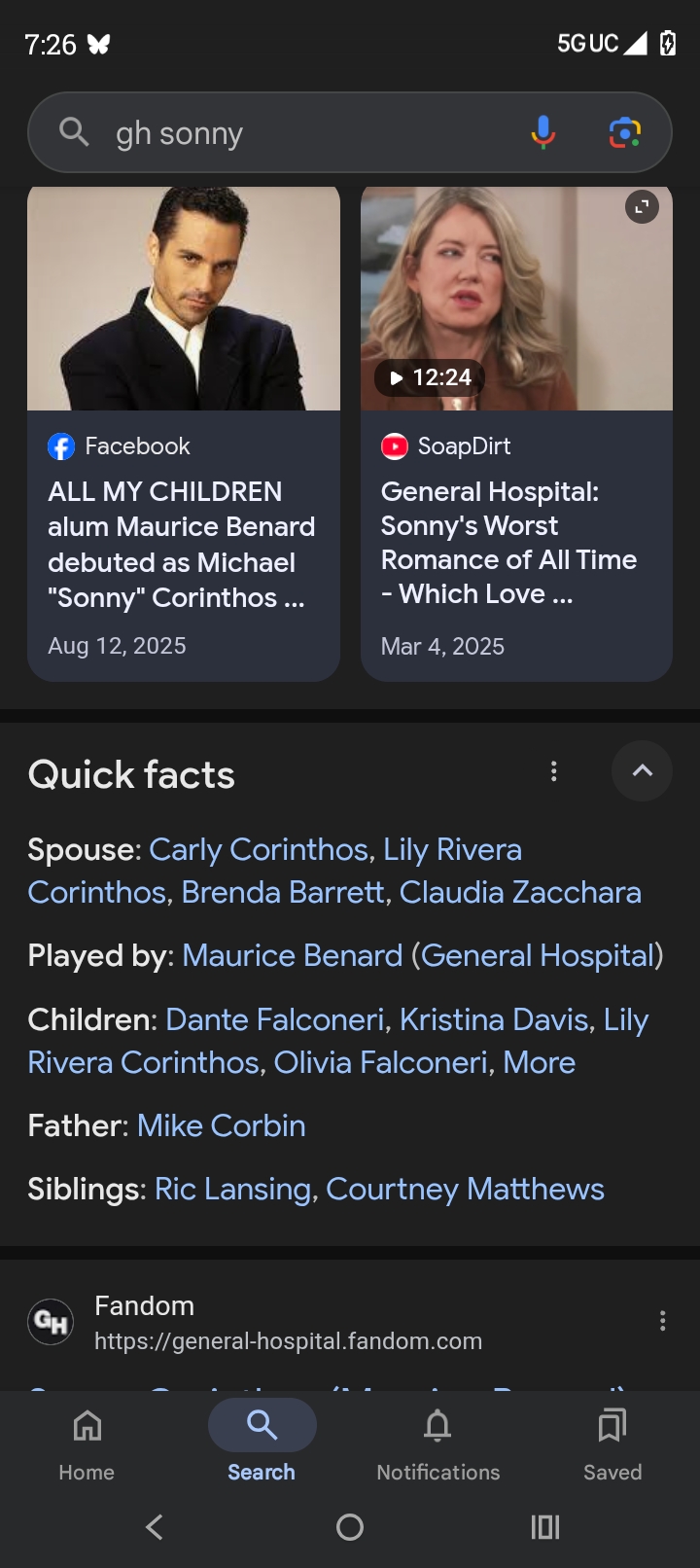
Task: Open the Facebook Maurice Benard photo
Action: [184, 298]
